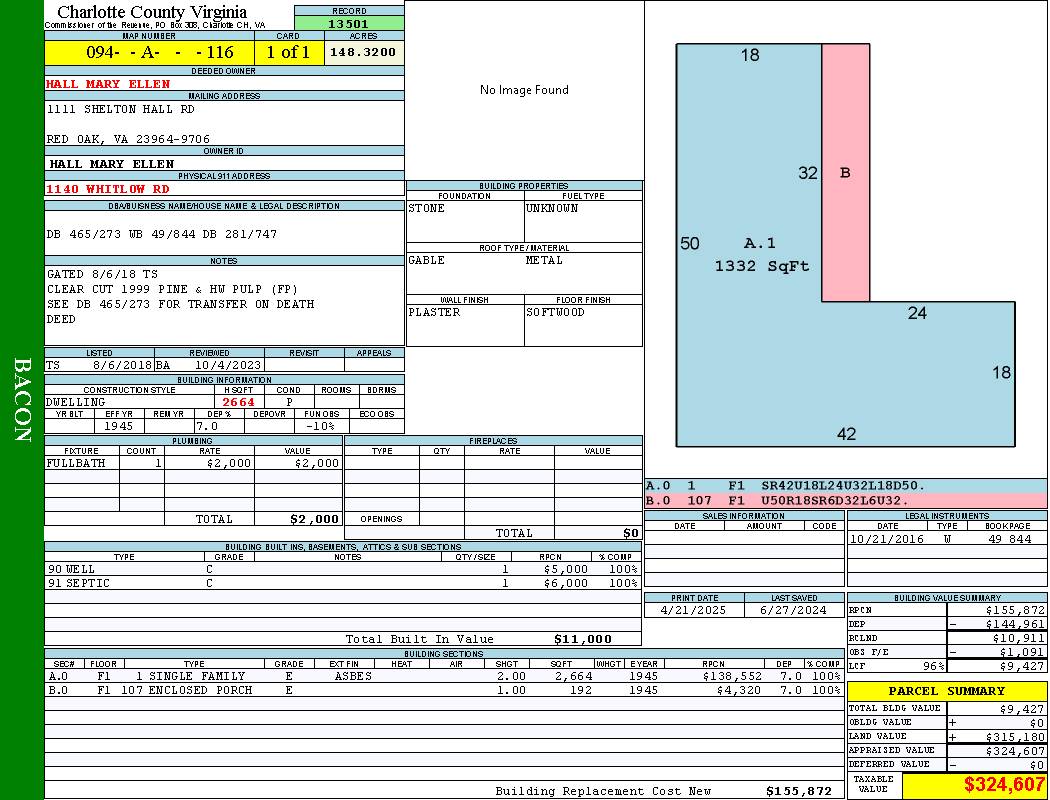Click the 91 SEPTIC built-in row
Viewport: 1050px width, 800px height.
(x=340, y=584)
